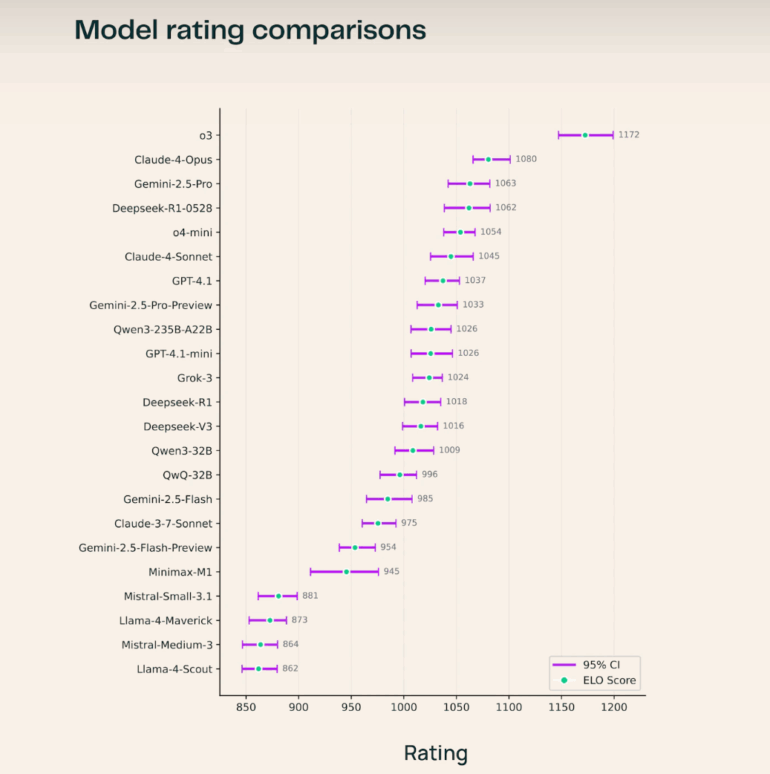770x774 pixels.
Task: Click the green ELO Score legend dot
Action: coord(564,681)
